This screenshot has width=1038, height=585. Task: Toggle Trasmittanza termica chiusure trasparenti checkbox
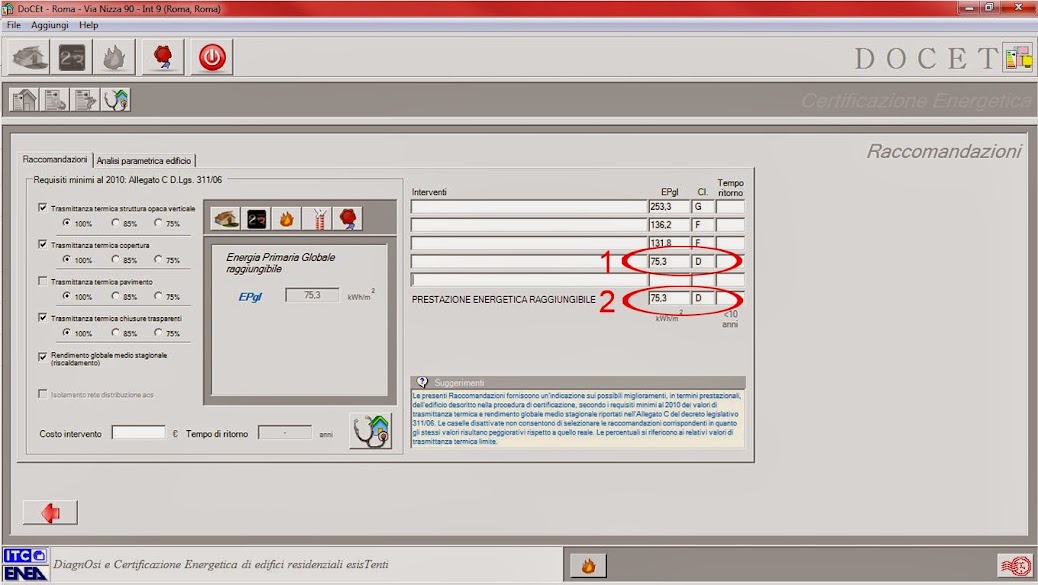42,318
